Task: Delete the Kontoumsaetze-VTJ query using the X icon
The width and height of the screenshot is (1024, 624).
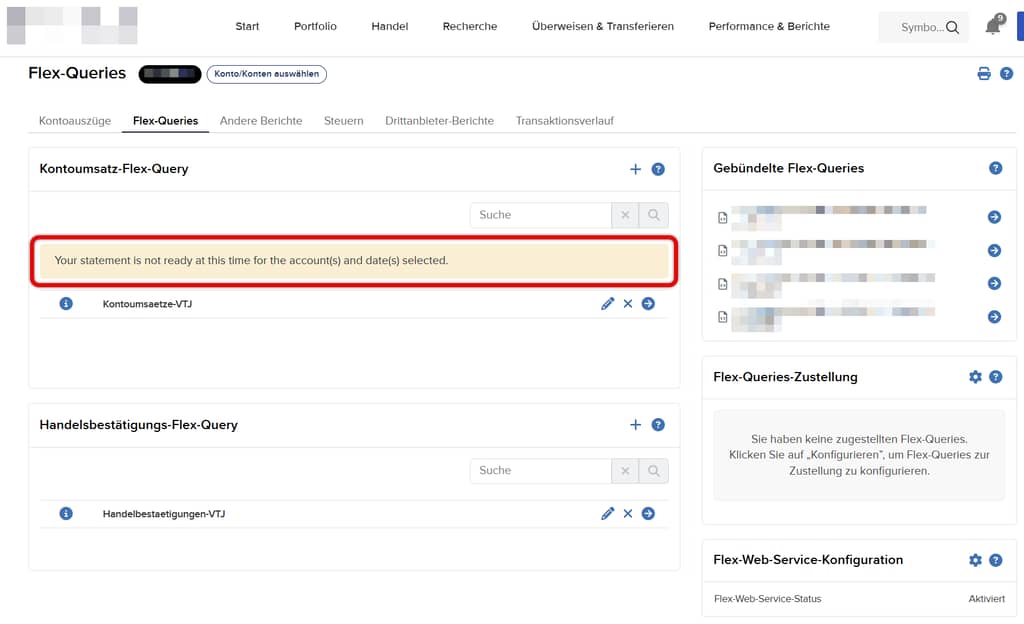Action: click(628, 303)
